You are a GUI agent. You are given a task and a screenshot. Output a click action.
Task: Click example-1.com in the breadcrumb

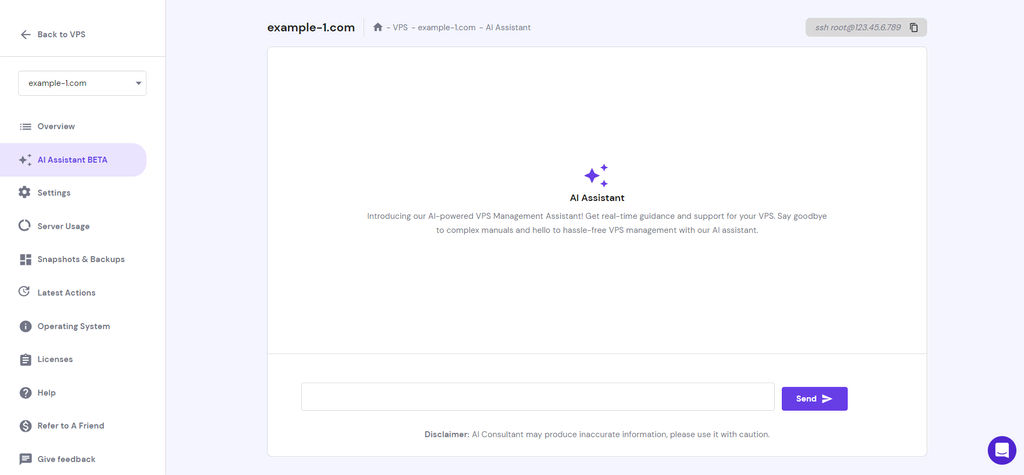click(x=446, y=27)
